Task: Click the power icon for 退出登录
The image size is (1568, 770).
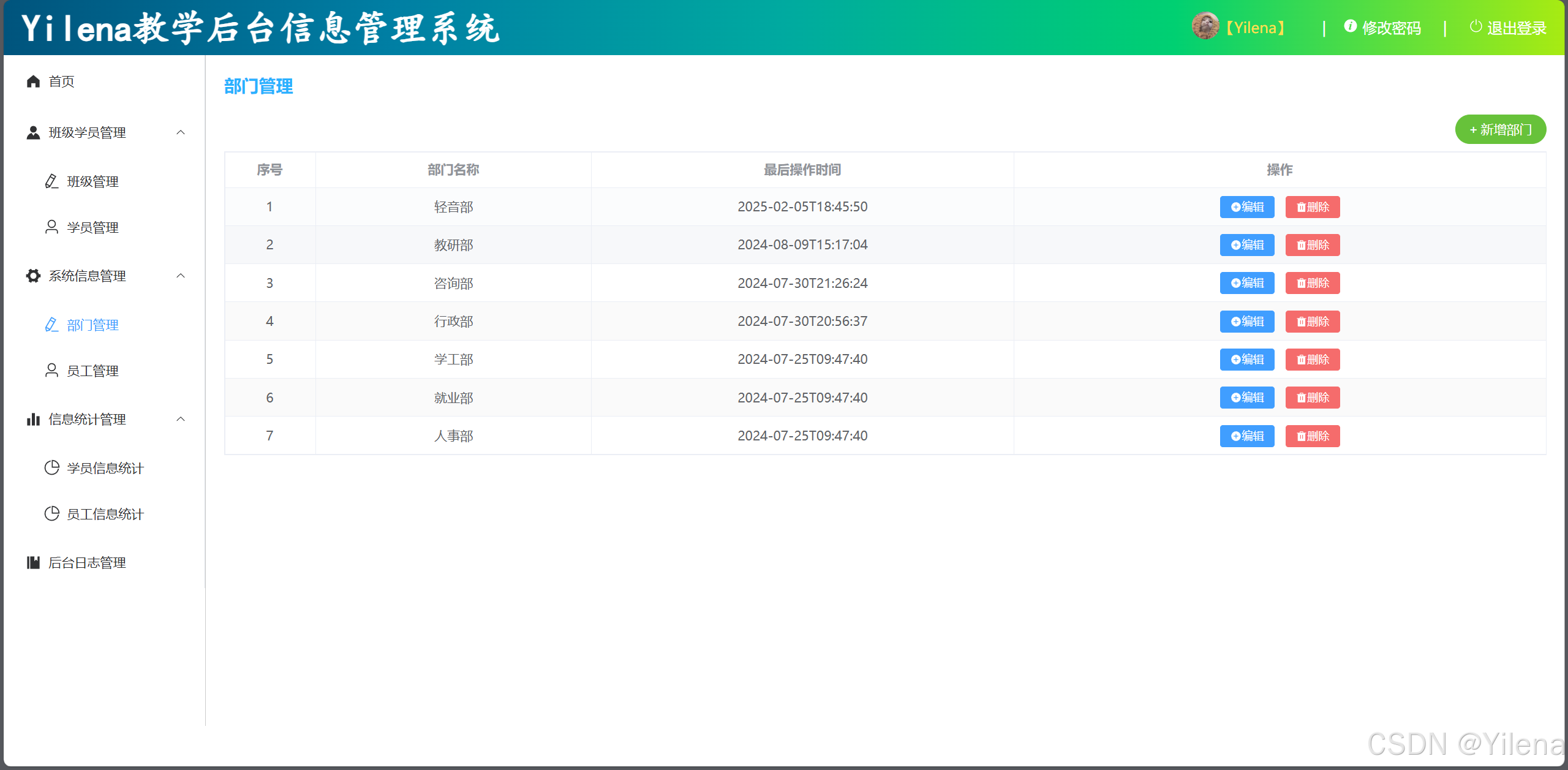Action: point(1476,26)
